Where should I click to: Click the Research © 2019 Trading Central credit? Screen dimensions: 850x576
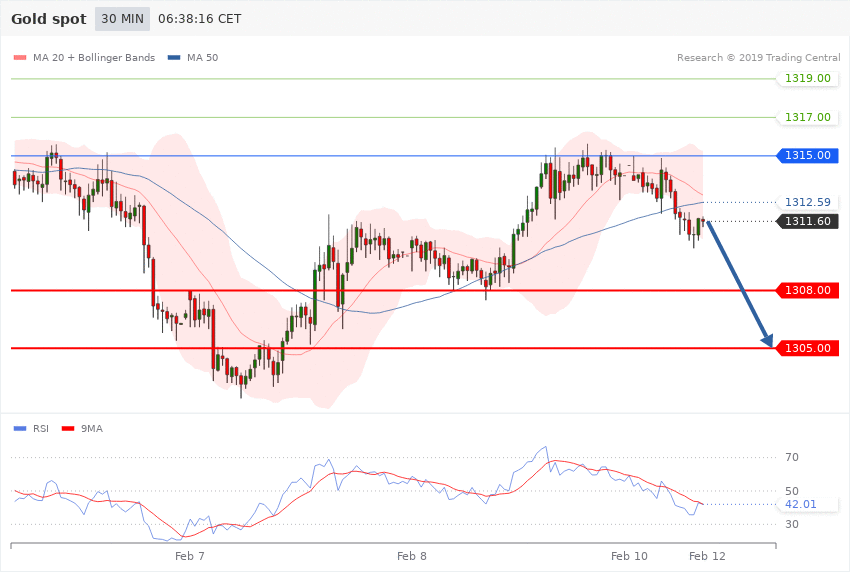pos(758,58)
